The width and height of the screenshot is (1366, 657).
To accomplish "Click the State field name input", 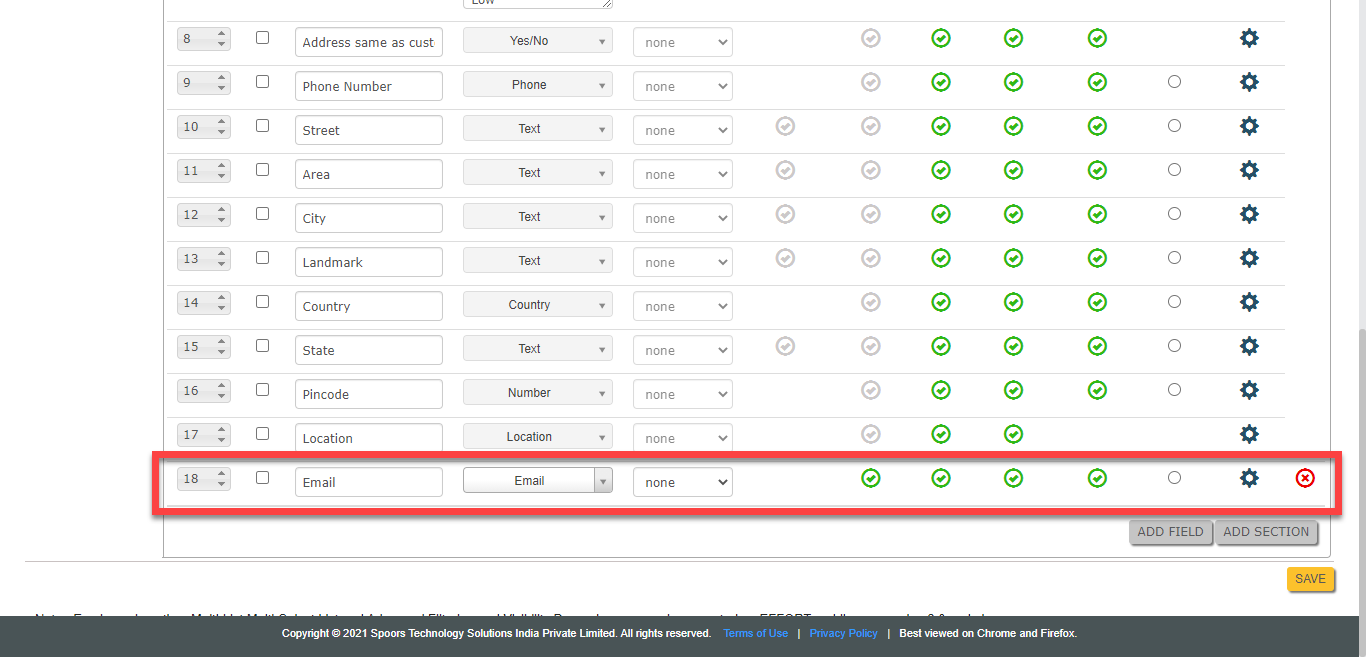I will [368, 350].
